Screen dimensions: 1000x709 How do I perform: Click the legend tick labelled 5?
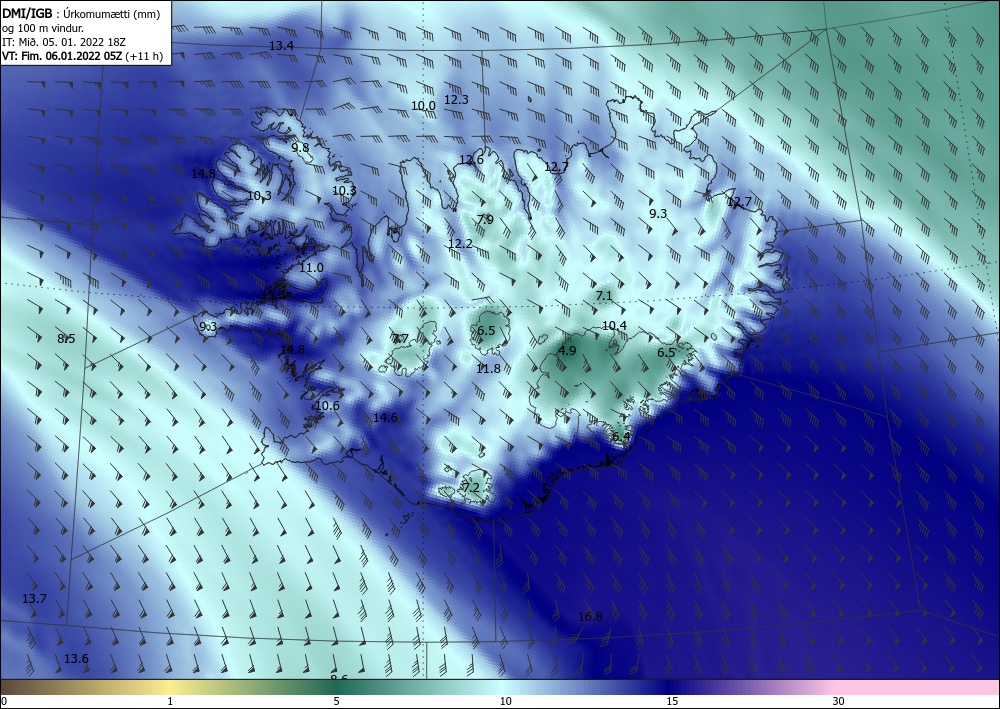[x=336, y=701]
